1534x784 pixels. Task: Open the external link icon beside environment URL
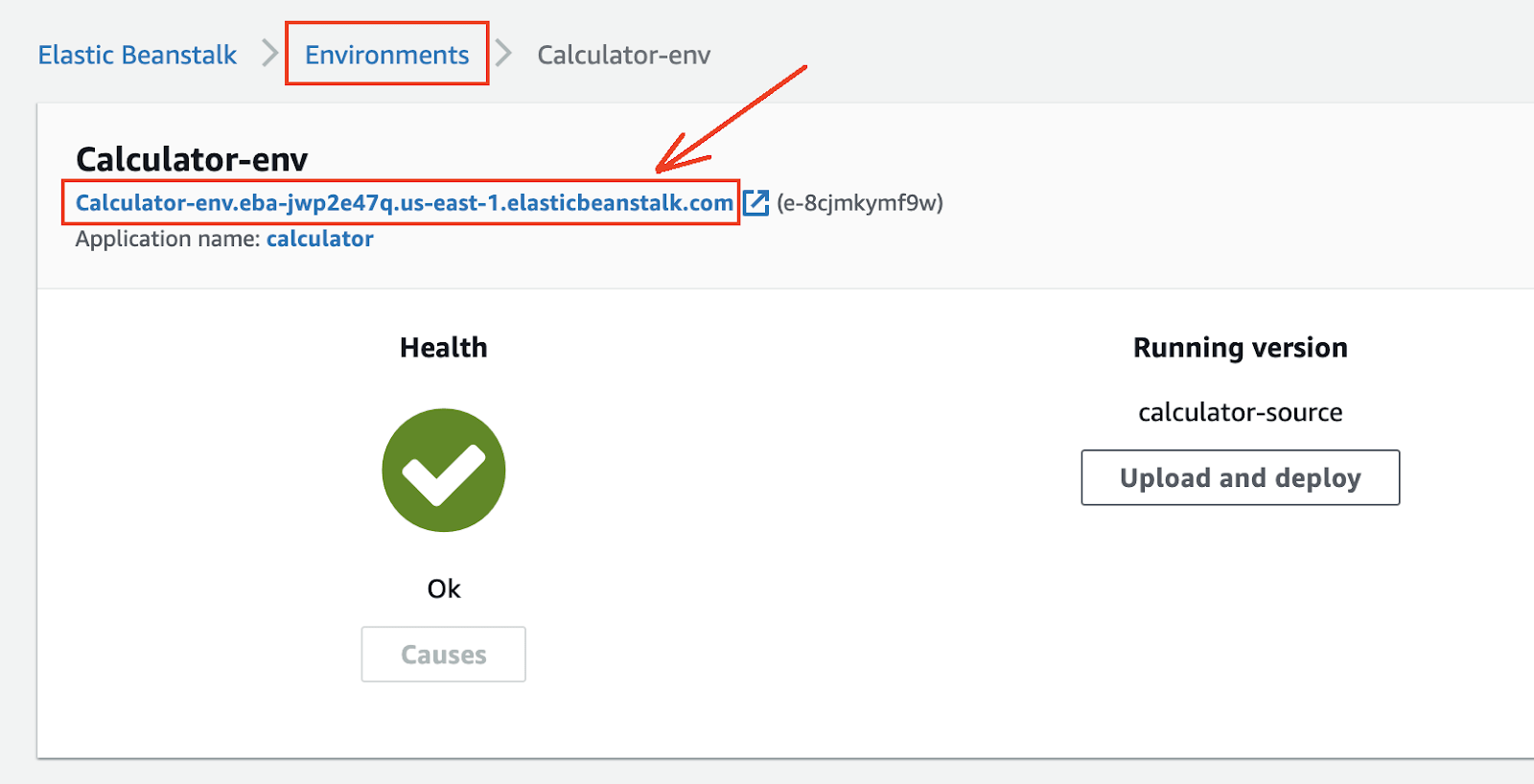(x=756, y=202)
